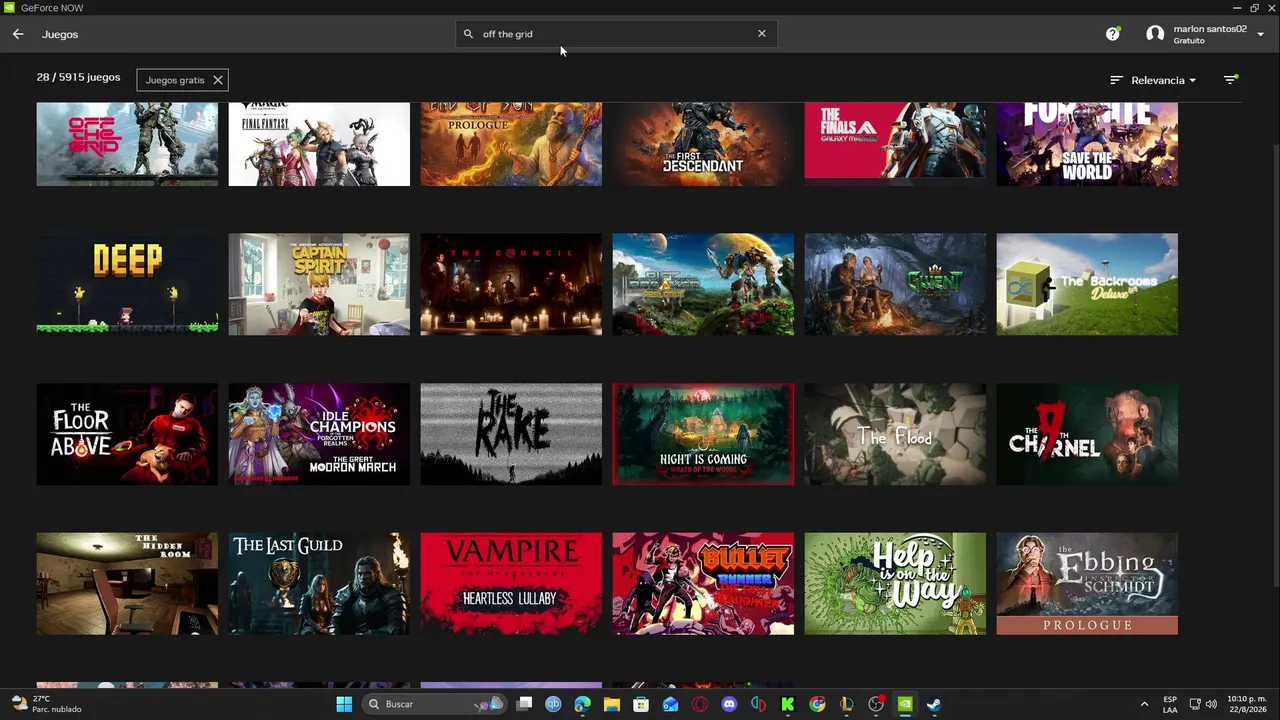This screenshot has height=720, width=1280.
Task: Open the ESP LAA language indicator
Action: point(1170,704)
